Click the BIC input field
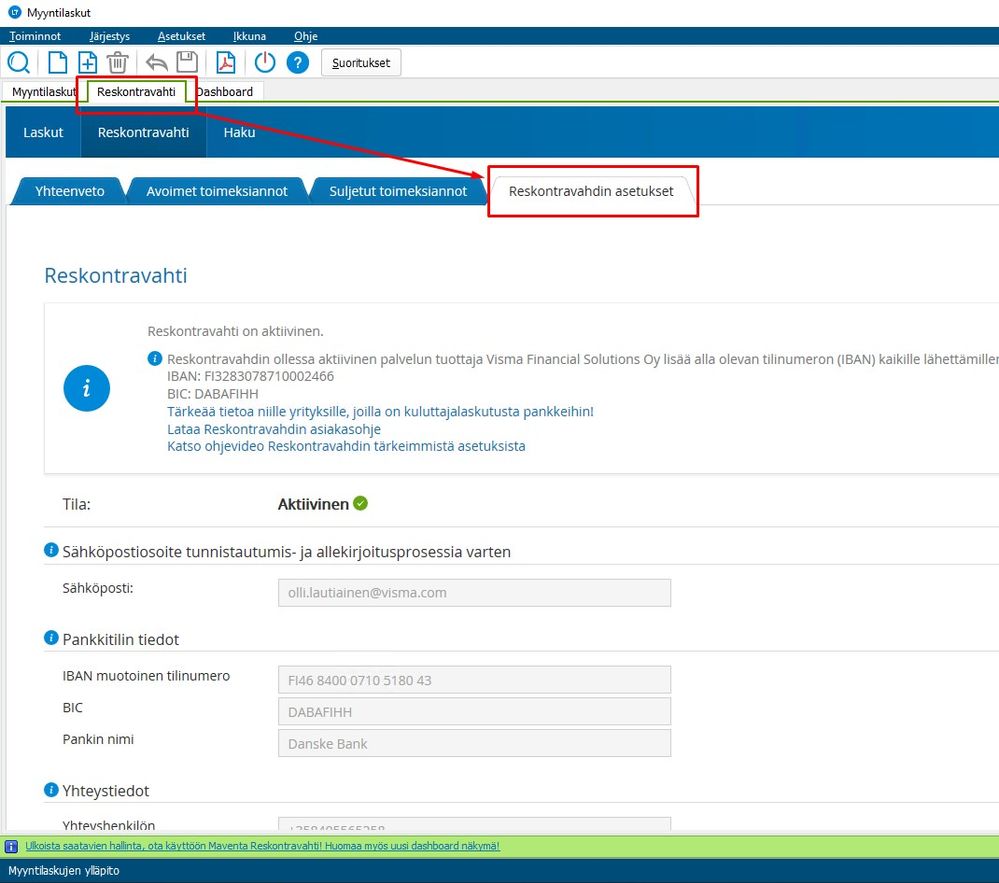999x883 pixels. [475, 712]
